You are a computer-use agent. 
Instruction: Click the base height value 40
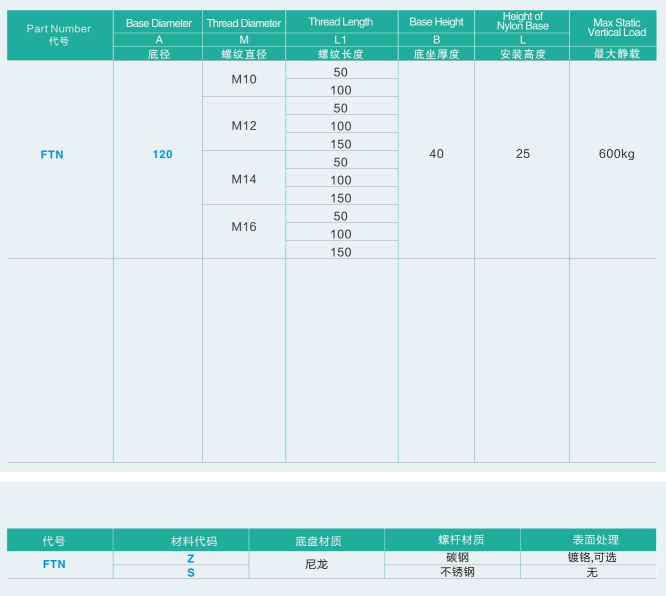pyautogui.click(x=436, y=154)
